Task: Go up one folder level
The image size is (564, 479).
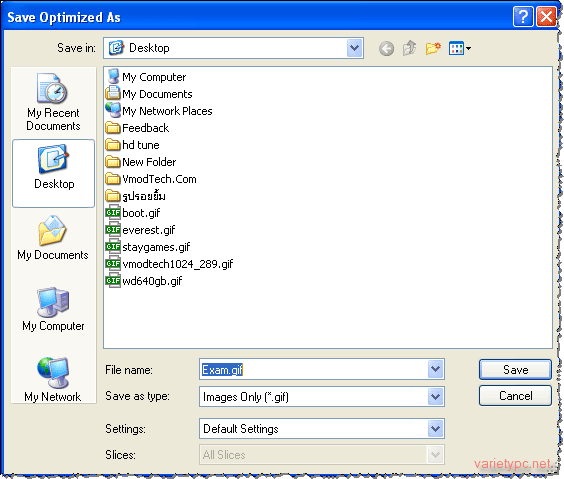Action: [x=410, y=48]
